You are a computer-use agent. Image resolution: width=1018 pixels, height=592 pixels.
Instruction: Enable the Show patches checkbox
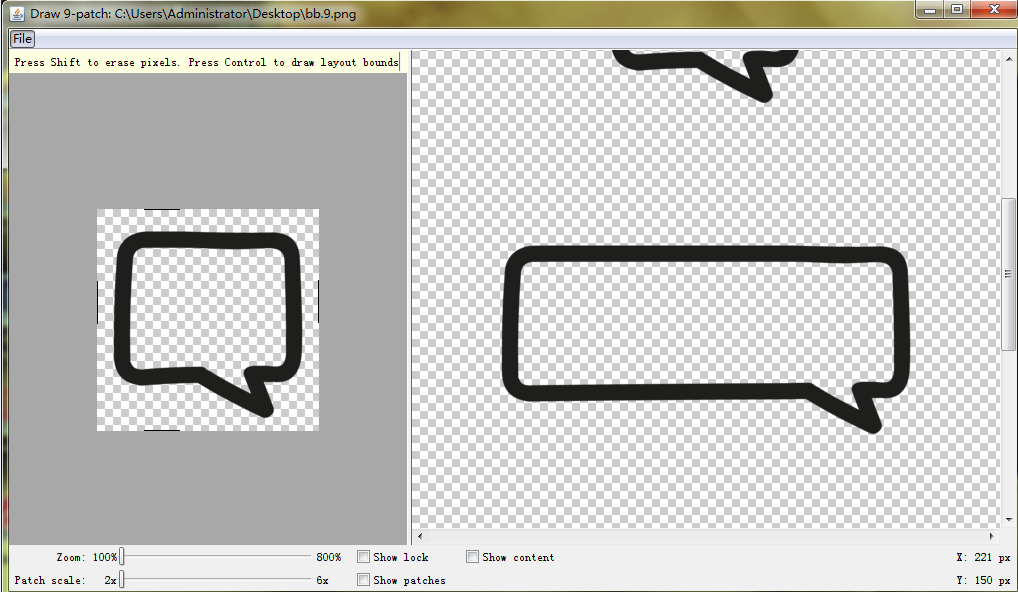click(x=364, y=580)
